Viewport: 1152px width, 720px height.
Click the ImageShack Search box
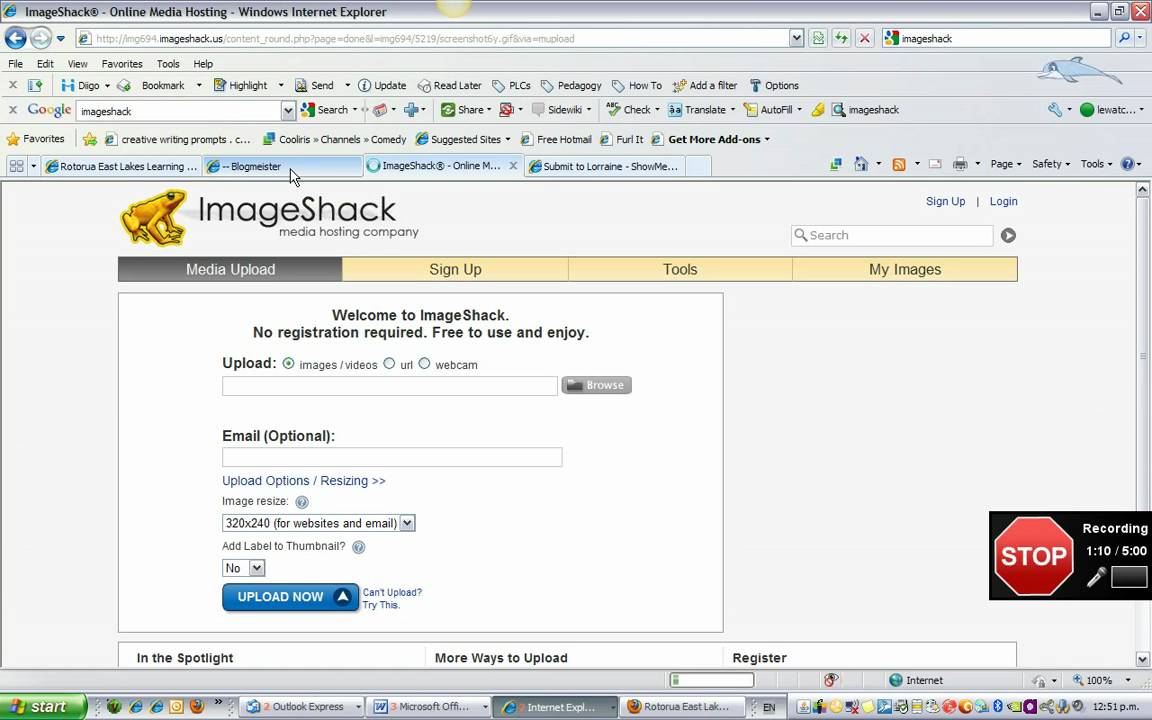click(892, 235)
